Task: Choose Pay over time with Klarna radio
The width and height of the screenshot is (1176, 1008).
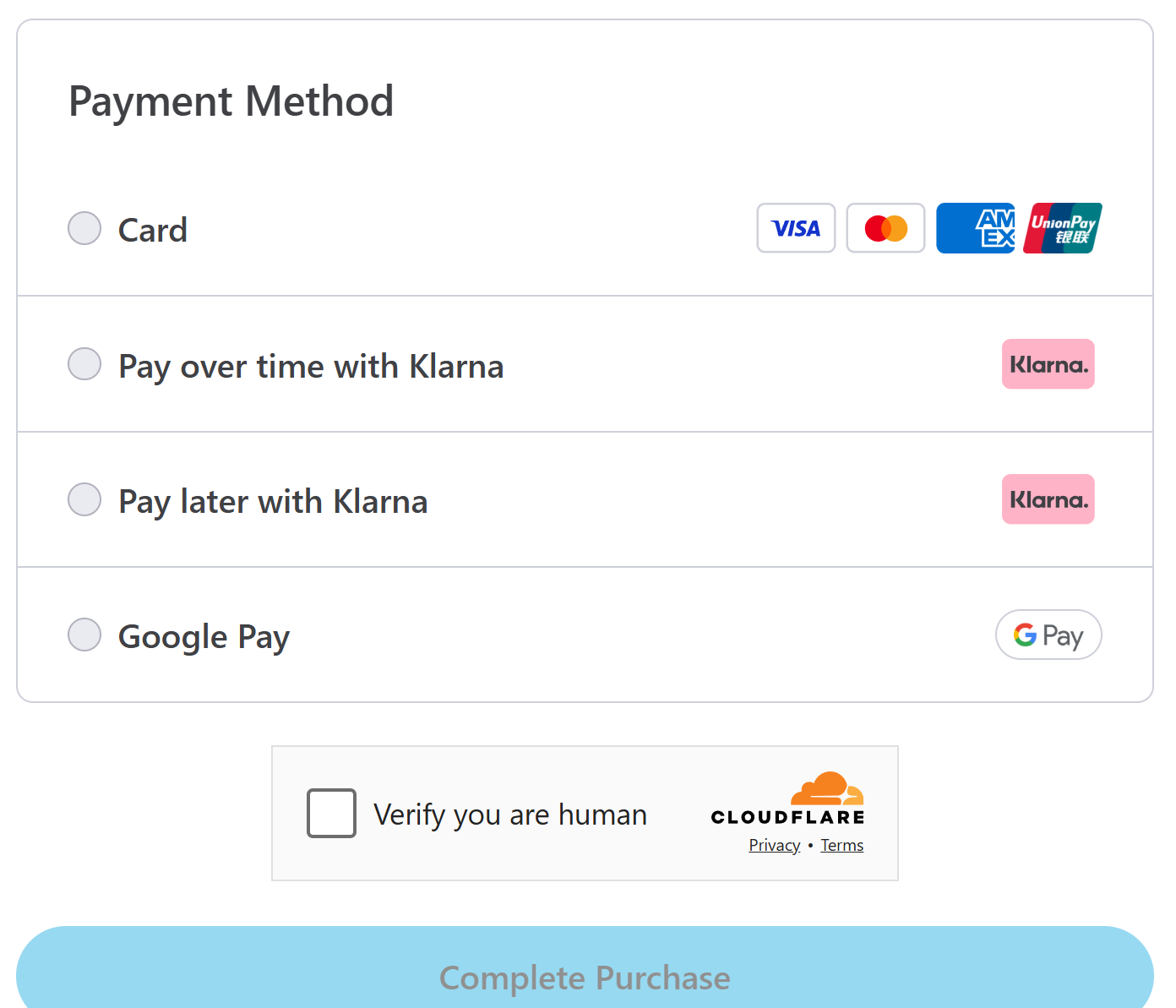Action: point(84,364)
